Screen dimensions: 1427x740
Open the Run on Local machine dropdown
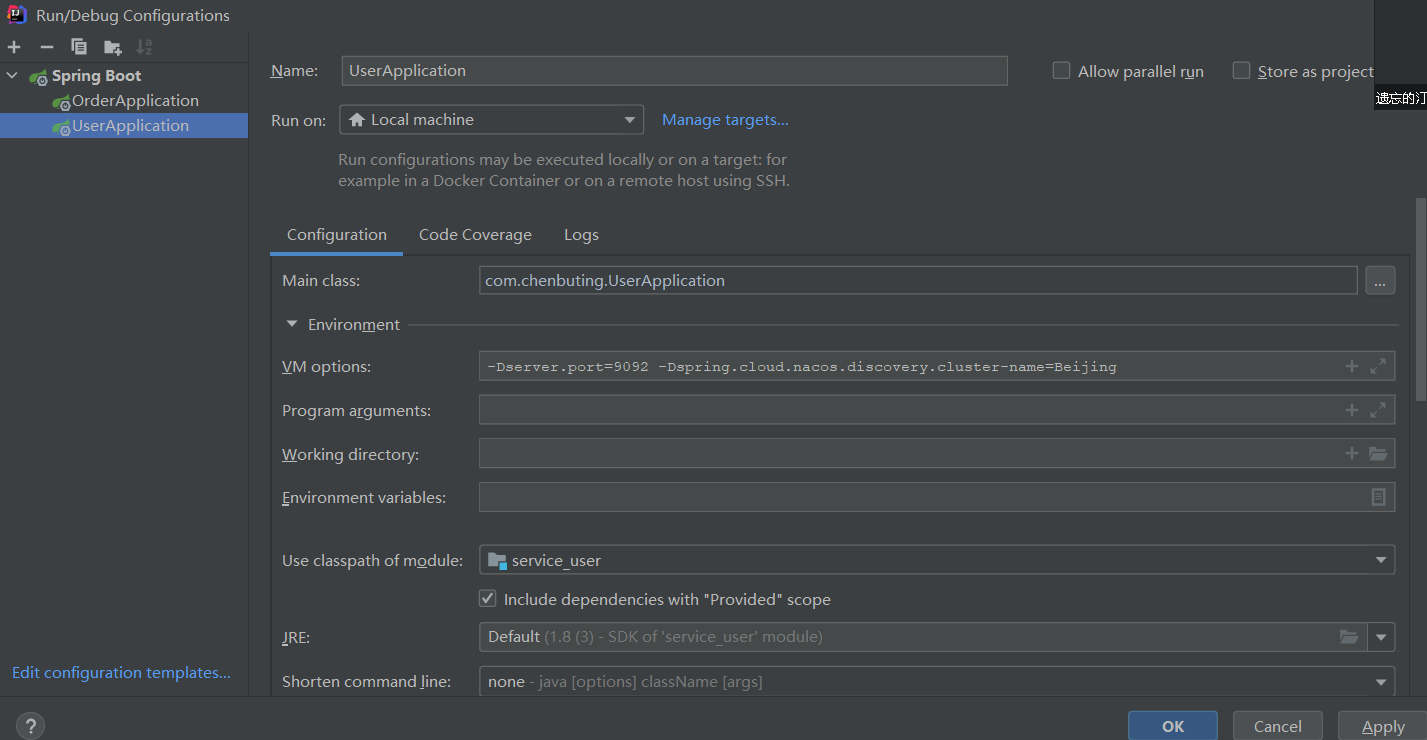pos(491,120)
